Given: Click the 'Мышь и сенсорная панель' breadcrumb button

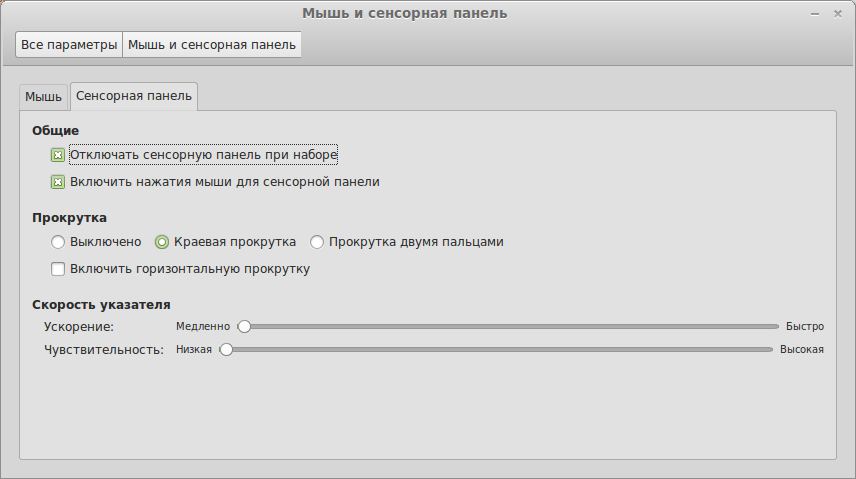Looking at the screenshot, I should coord(212,45).
